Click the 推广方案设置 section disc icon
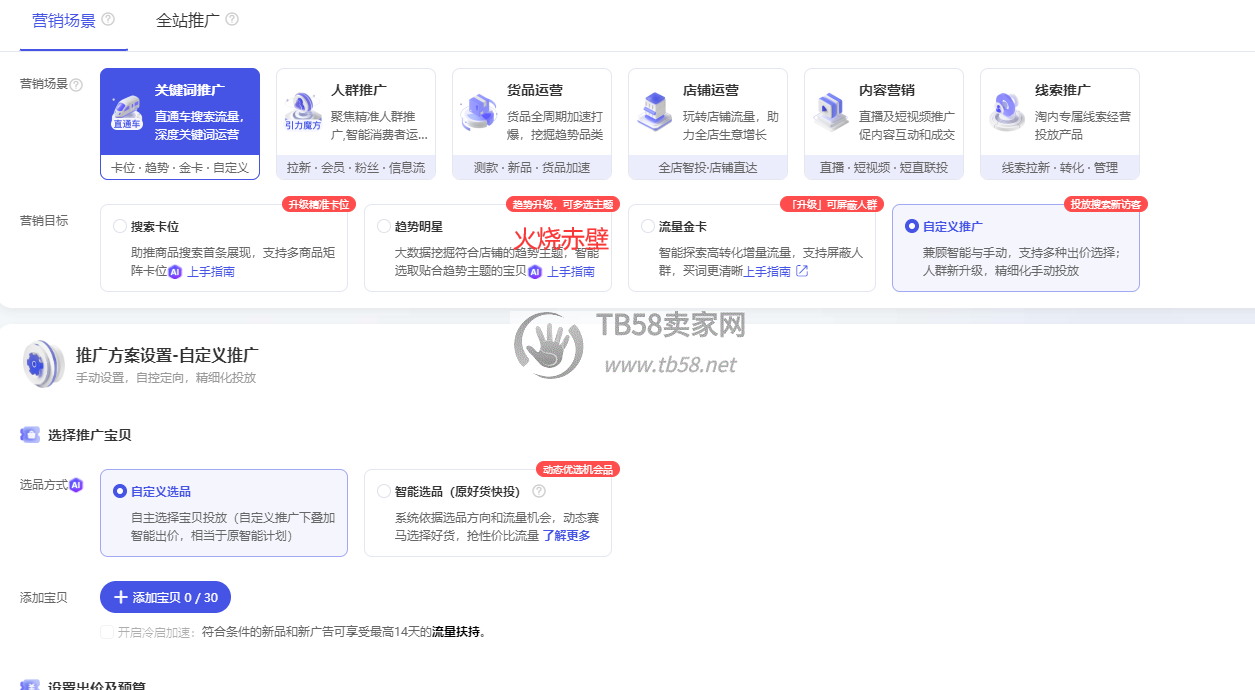Image resolution: width=1255 pixels, height=690 pixels. tap(43, 364)
